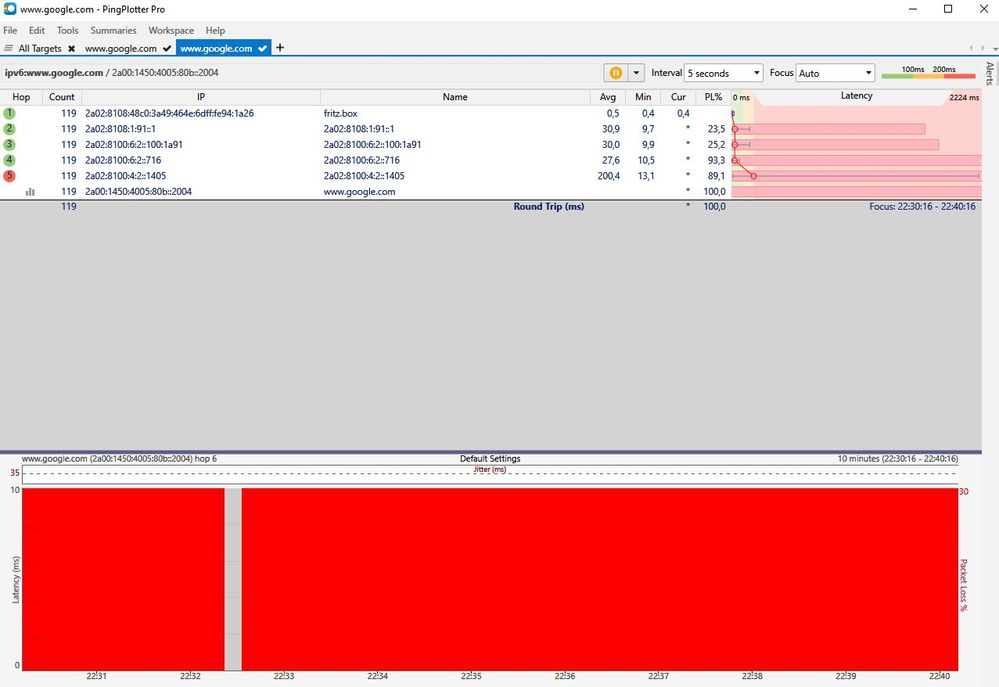Image resolution: width=999 pixels, height=687 pixels.
Task: Click the green hop 2 circle icon
Action: [x=10, y=129]
